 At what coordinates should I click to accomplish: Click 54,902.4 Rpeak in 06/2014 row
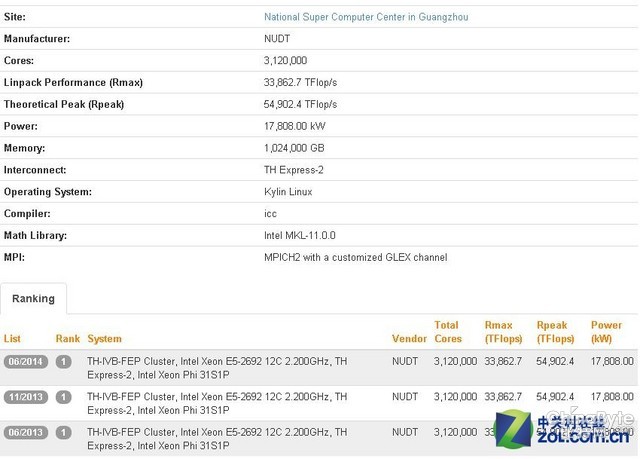pyautogui.click(x=555, y=361)
